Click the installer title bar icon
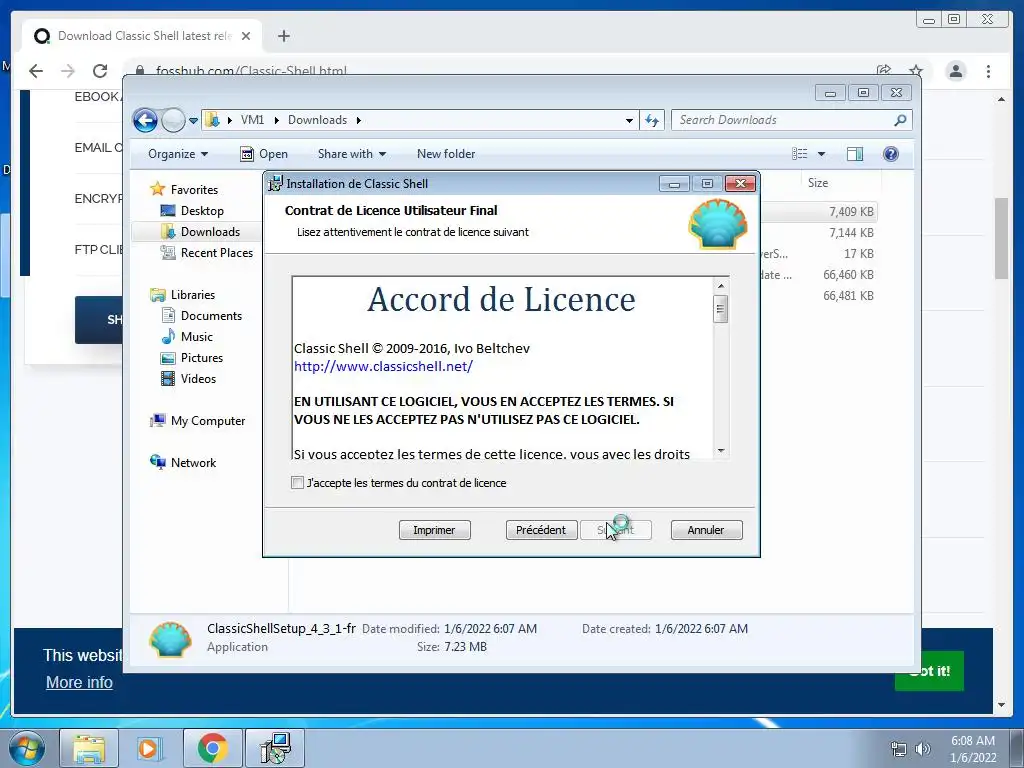Viewport: 1024px width, 768px height. tap(276, 184)
